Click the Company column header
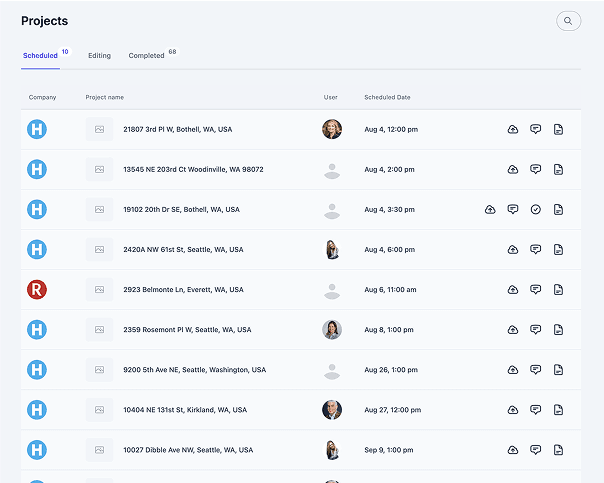This screenshot has width=604, height=483. 42,97
